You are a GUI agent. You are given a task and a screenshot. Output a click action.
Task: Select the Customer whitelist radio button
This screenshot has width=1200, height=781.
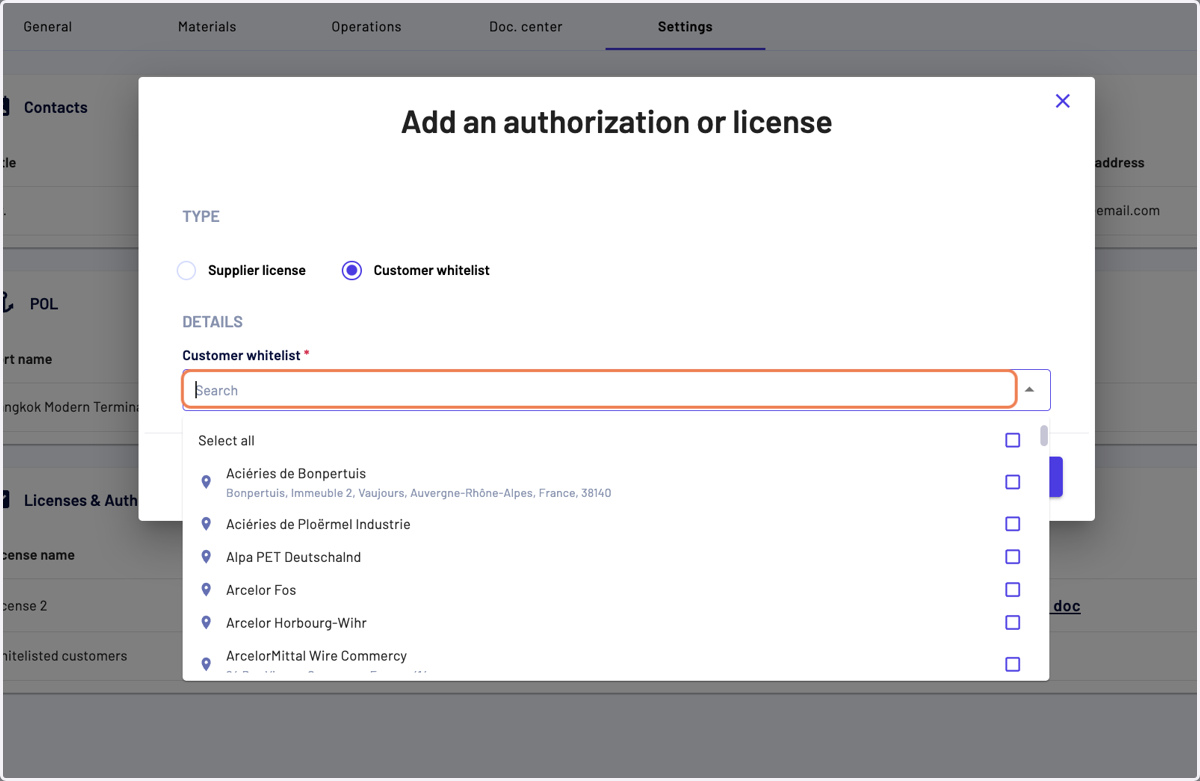tap(351, 270)
